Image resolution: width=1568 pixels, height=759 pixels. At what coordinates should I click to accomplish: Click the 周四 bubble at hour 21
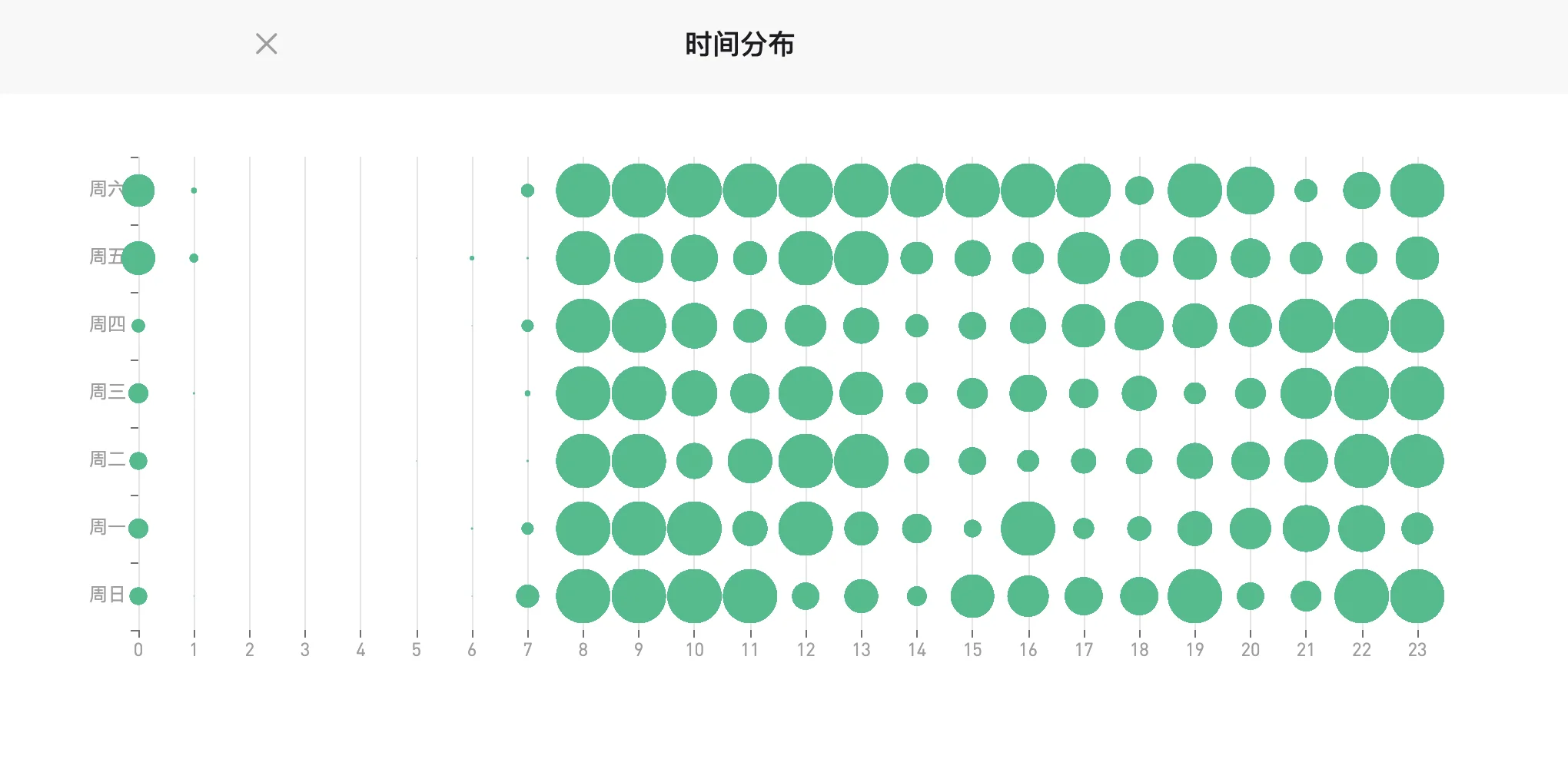(1305, 326)
